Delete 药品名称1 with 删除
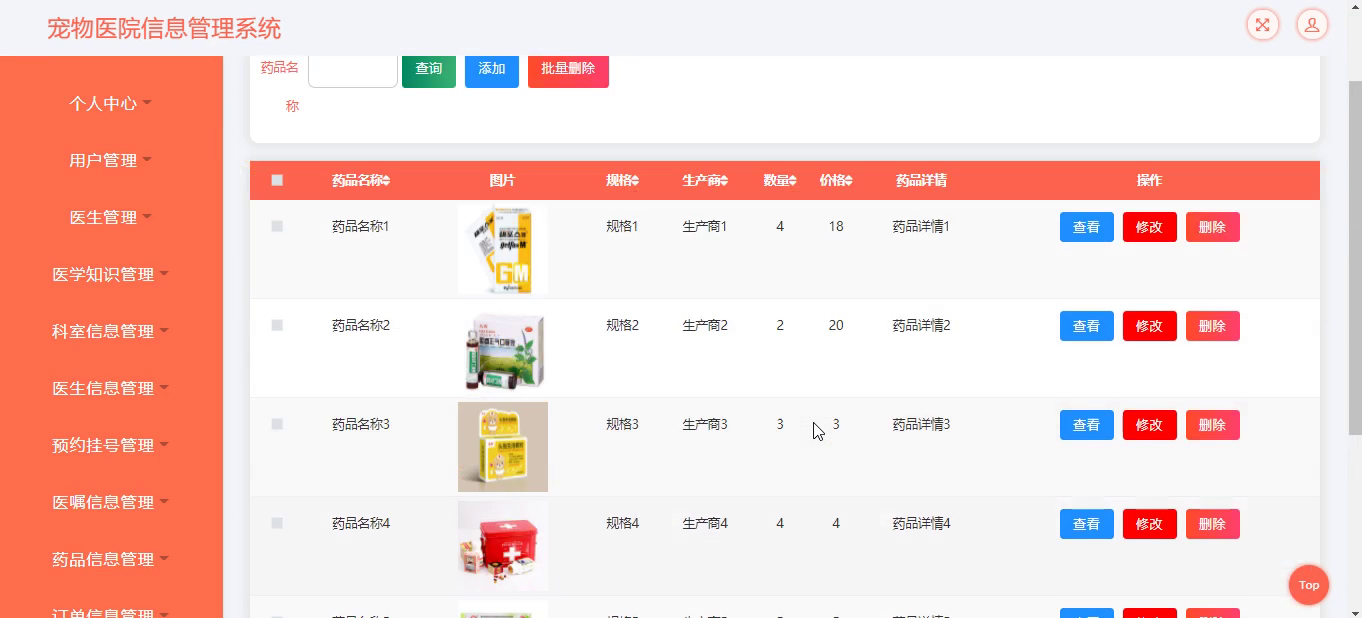 pyautogui.click(x=1213, y=227)
